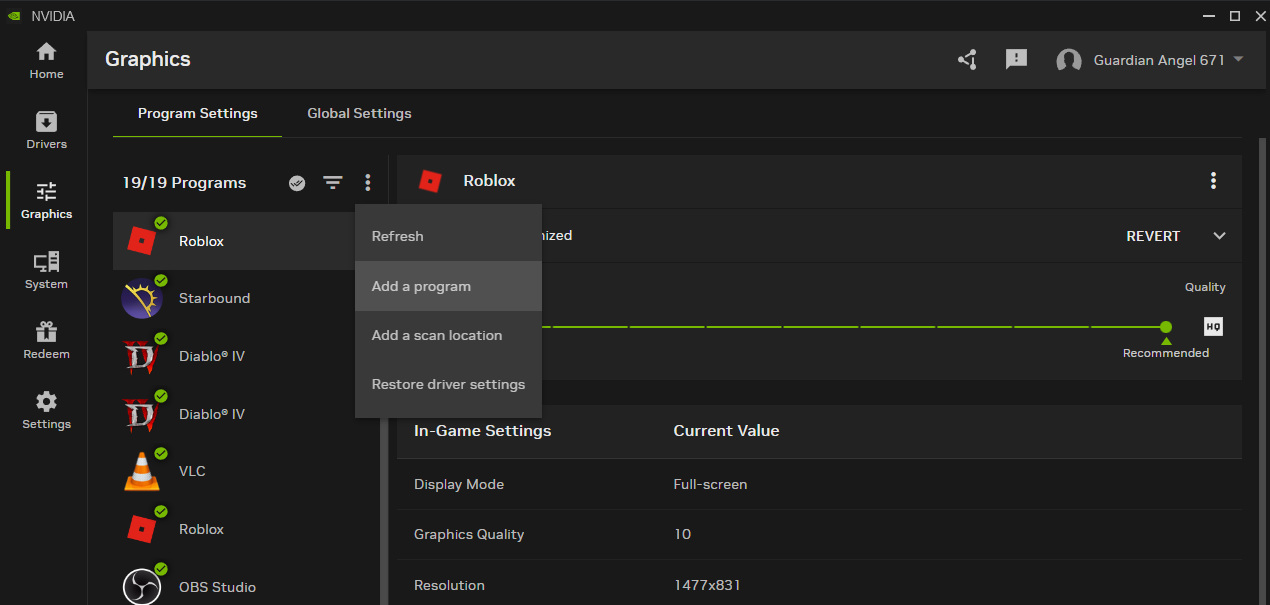This screenshot has width=1270, height=605.
Task: Go to Drivers in the sidebar
Action: (x=46, y=130)
